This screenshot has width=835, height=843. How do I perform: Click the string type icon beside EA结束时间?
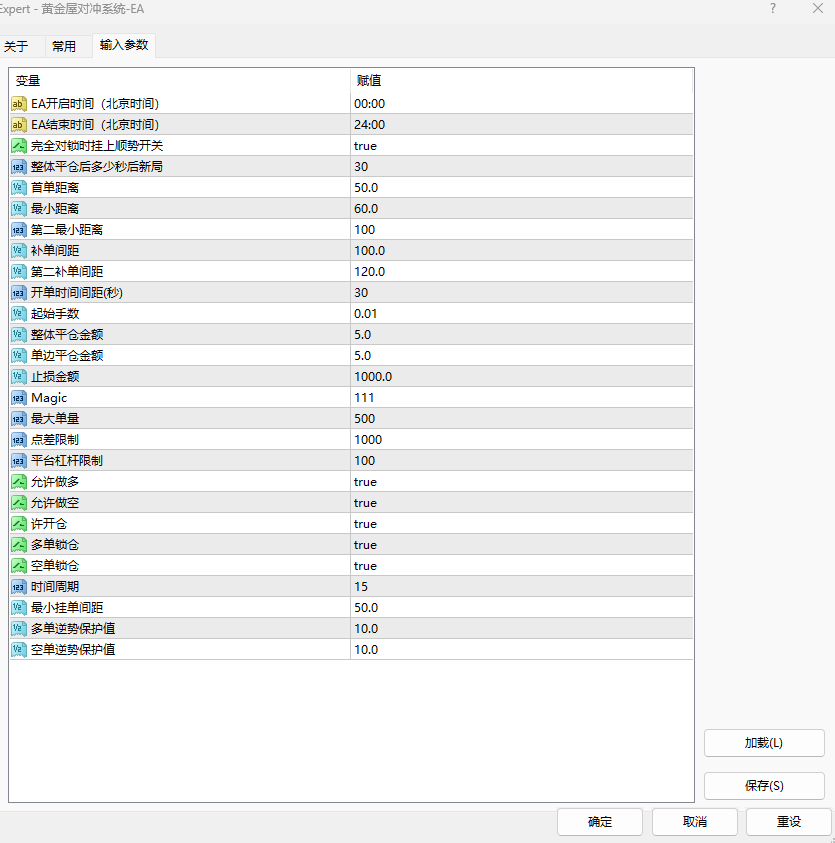click(18, 124)
